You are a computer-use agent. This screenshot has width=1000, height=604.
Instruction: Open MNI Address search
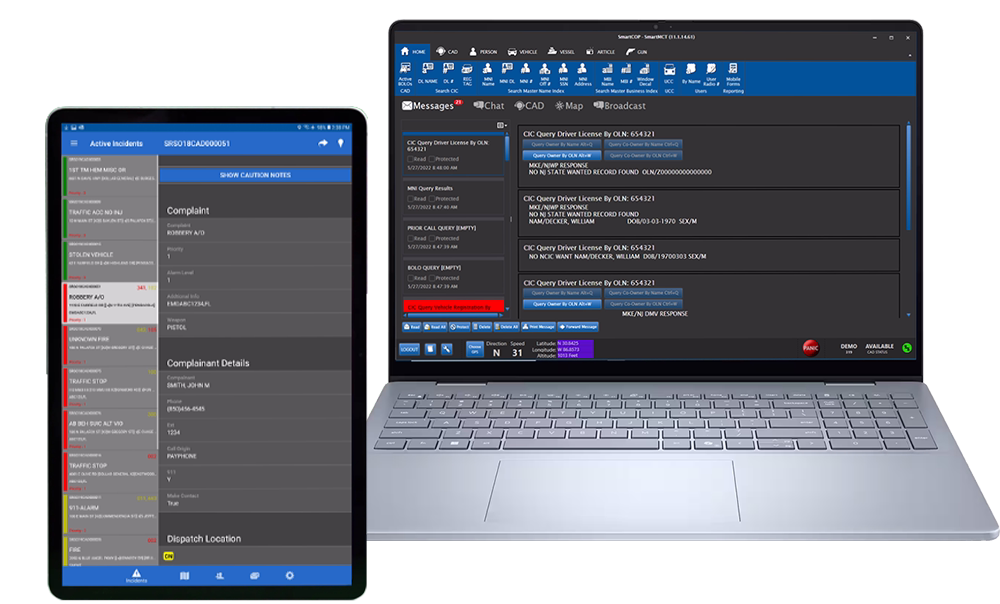point(583,74)
